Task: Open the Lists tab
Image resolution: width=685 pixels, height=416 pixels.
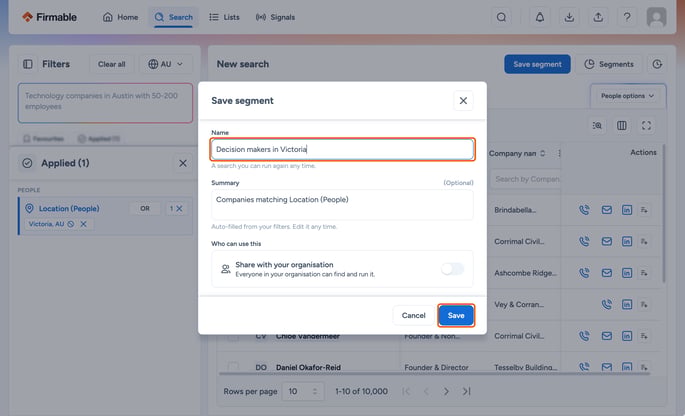Action: click(225, 17)
